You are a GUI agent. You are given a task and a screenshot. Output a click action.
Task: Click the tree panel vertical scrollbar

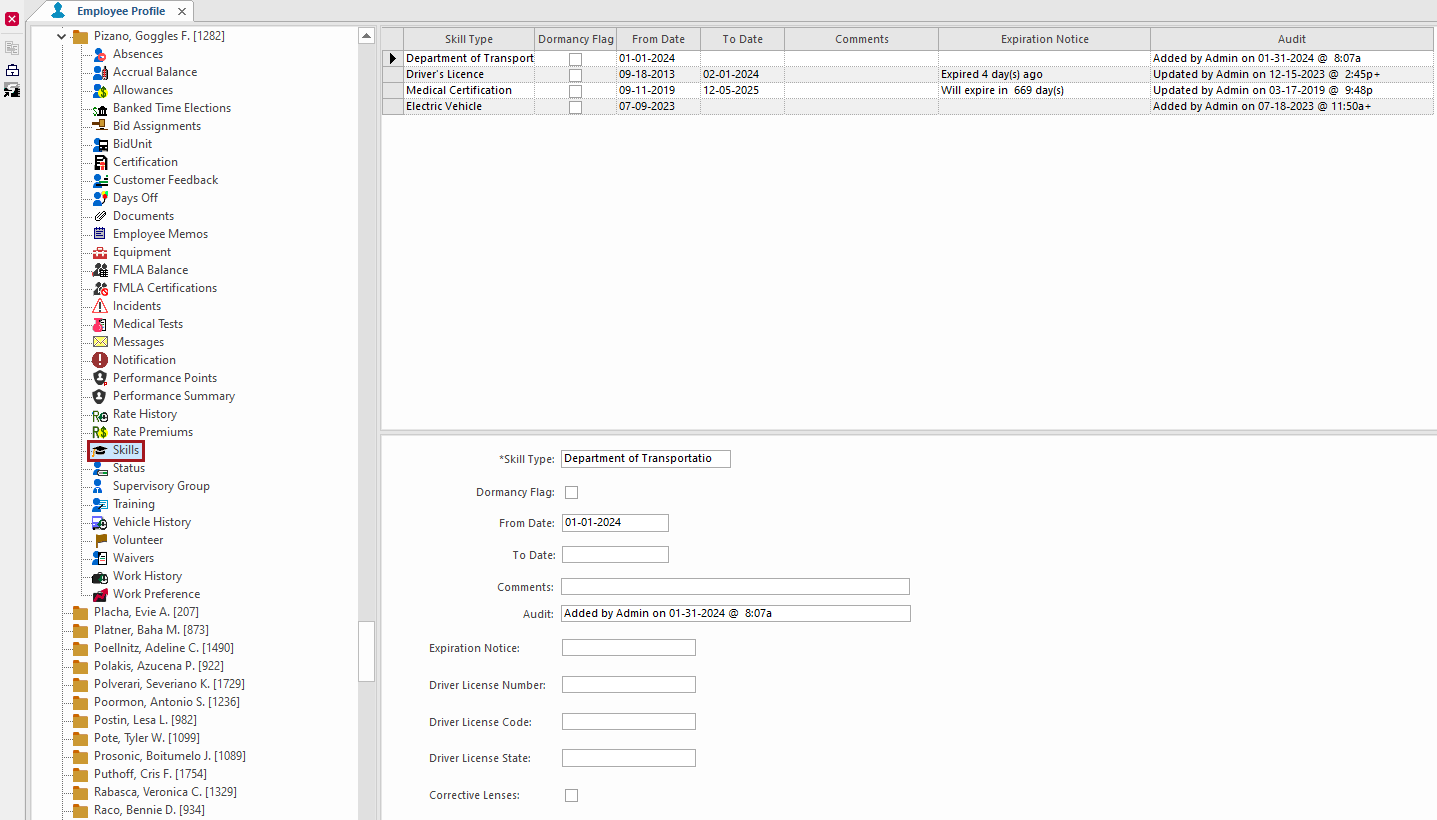point(367,650)
